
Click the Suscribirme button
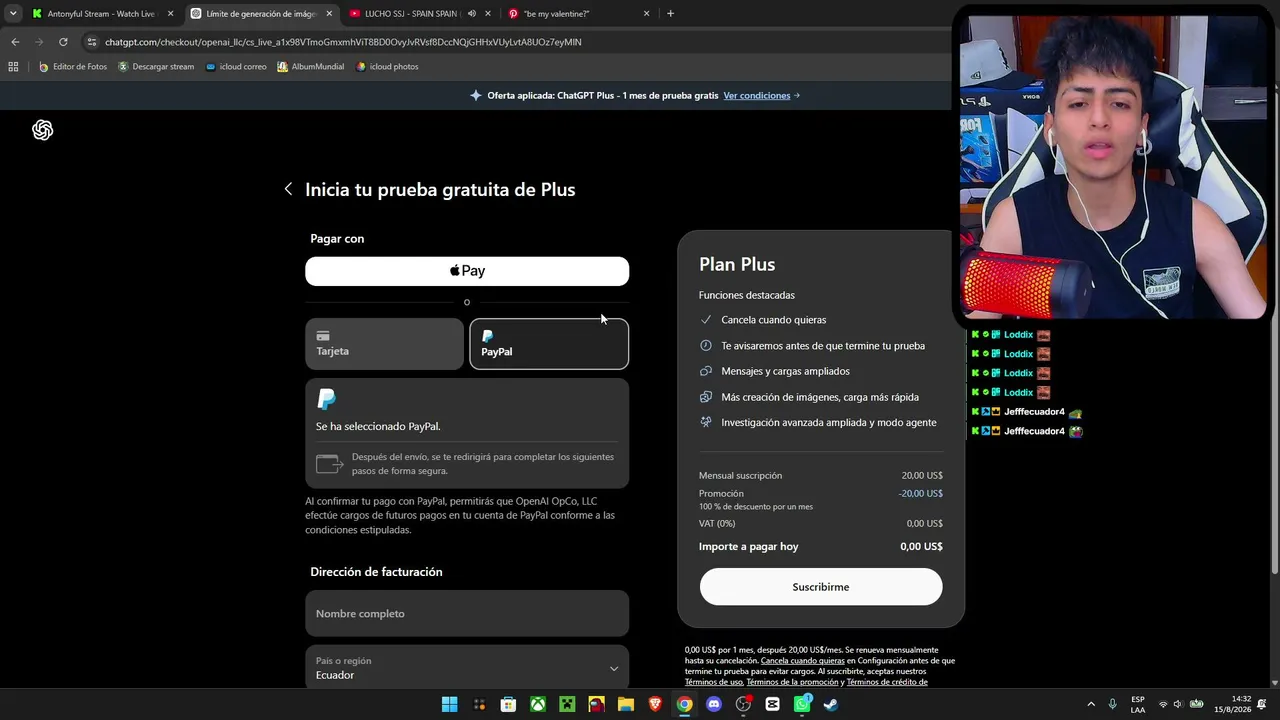[x=821, y=587]
